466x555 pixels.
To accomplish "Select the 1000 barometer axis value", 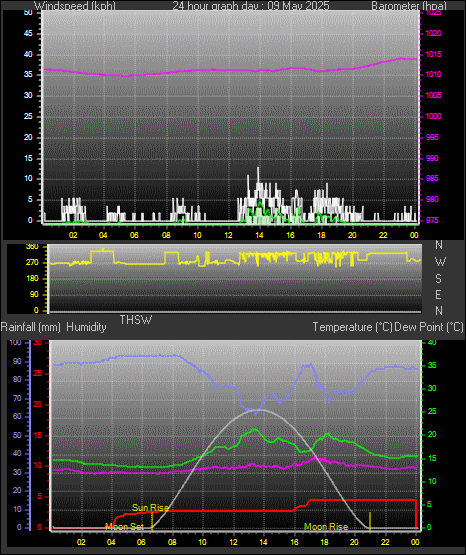I will click(x=433, y=116).
